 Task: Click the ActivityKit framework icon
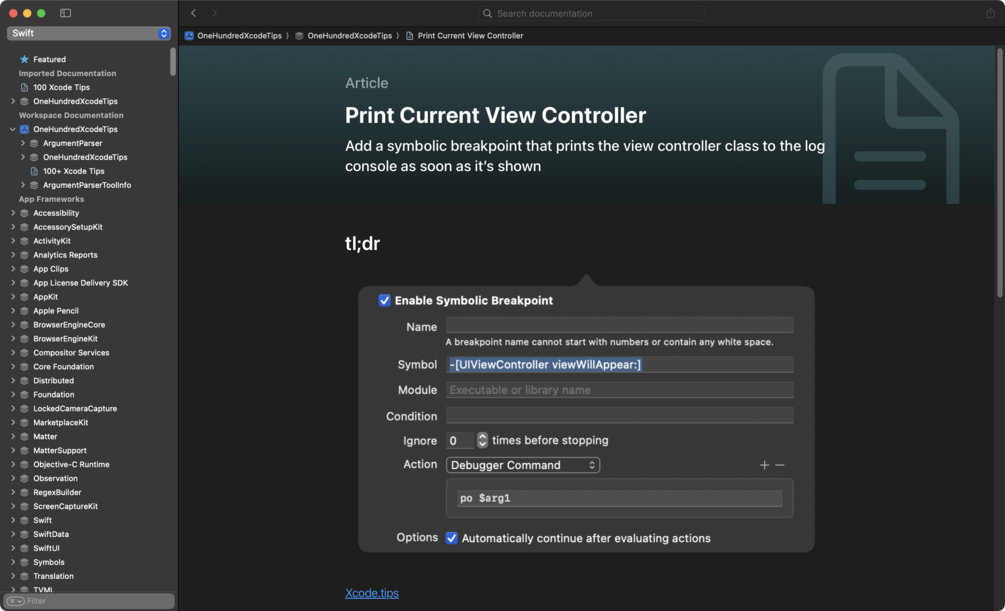(x=24, y=241)
